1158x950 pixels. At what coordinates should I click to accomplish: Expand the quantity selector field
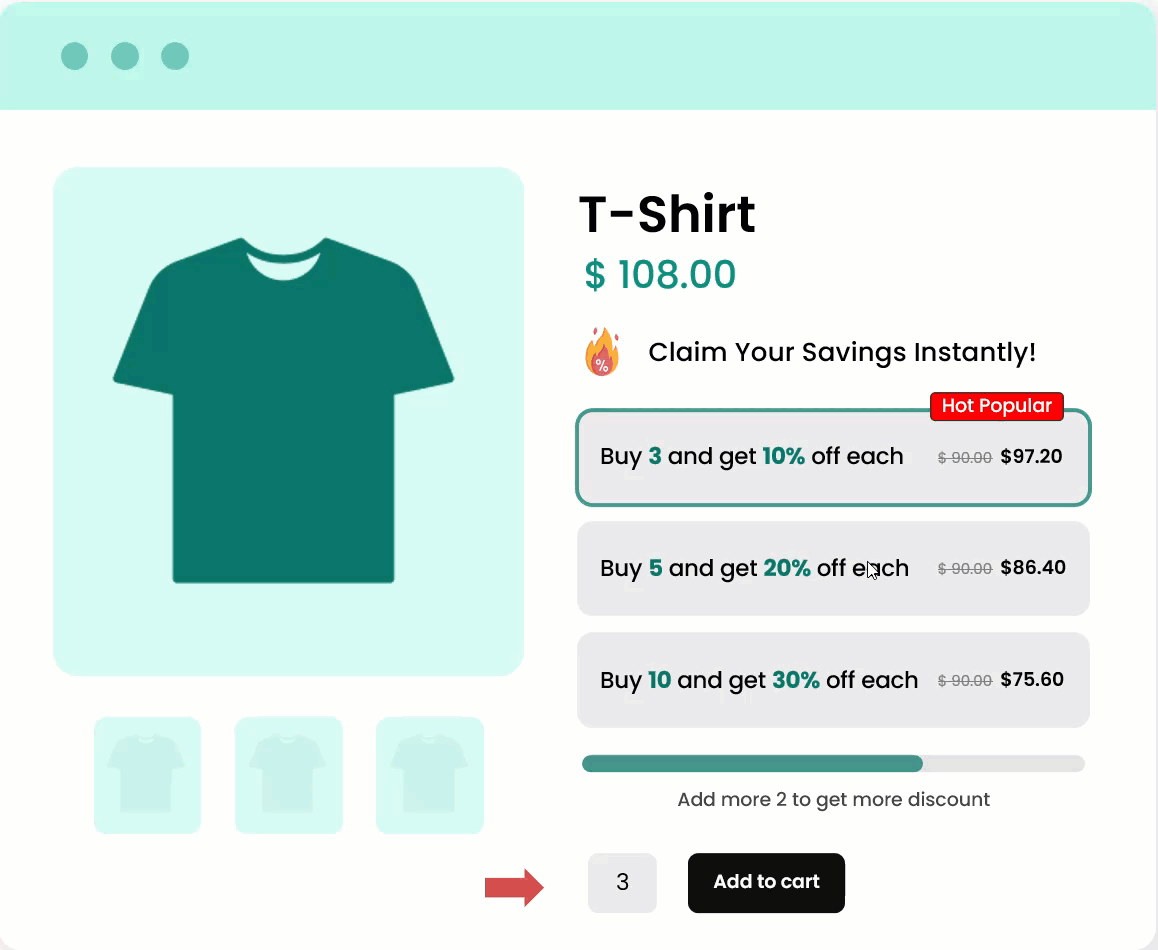(622, 883)
